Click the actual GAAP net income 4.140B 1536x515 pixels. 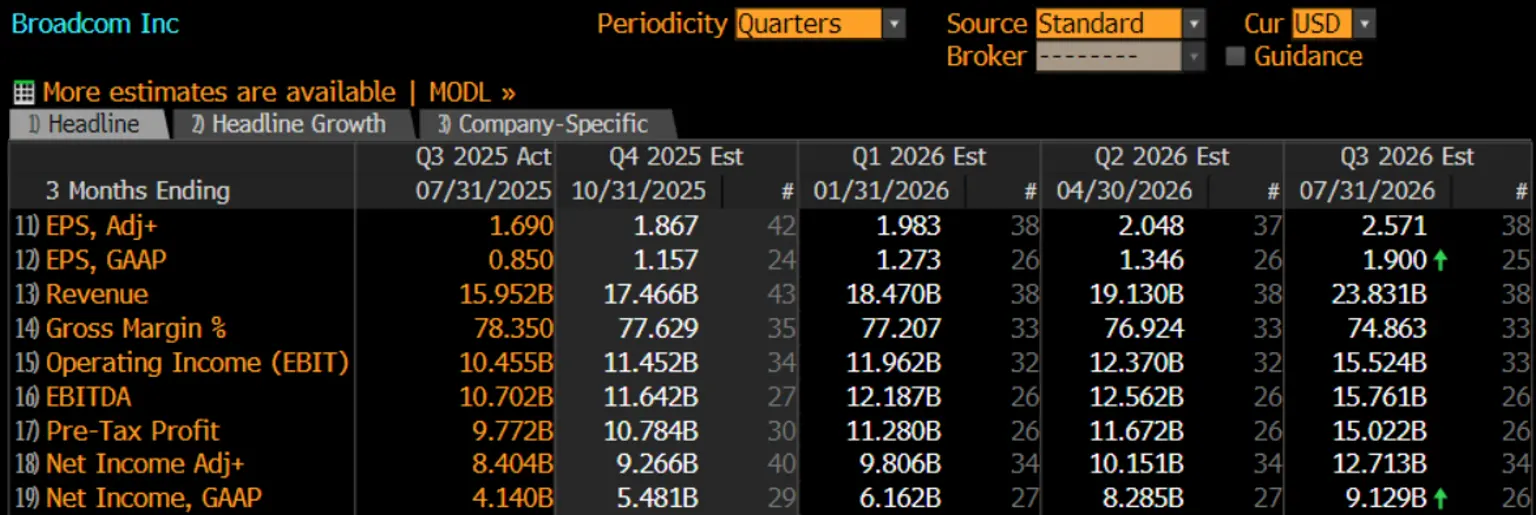click(514, 498)
